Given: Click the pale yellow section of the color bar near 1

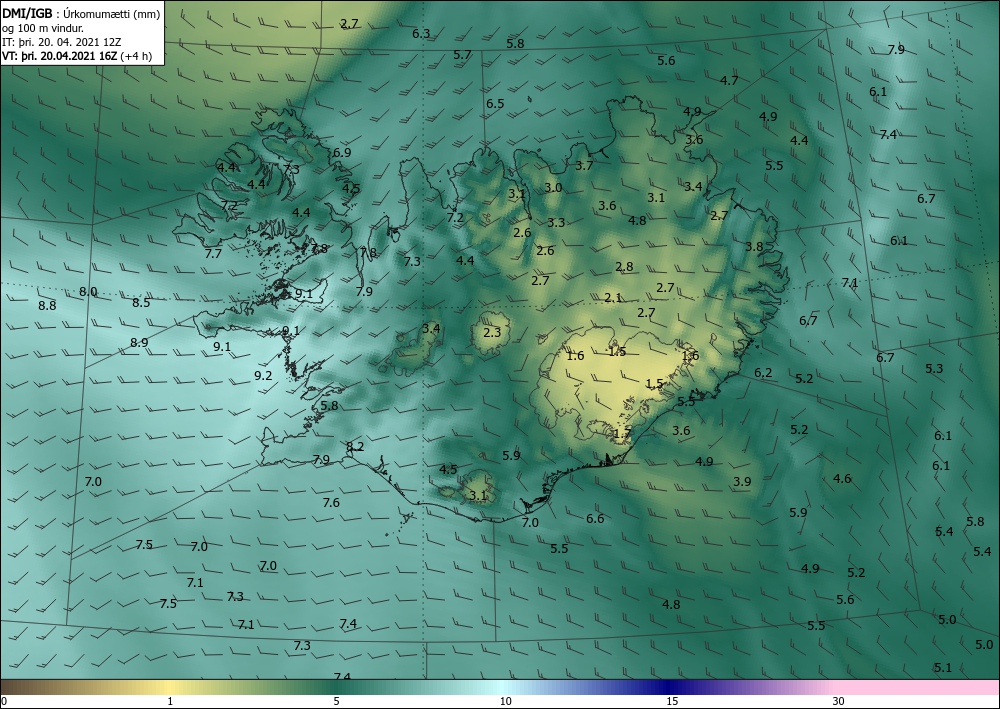Looking at the screenshot, I should point(169,687).
